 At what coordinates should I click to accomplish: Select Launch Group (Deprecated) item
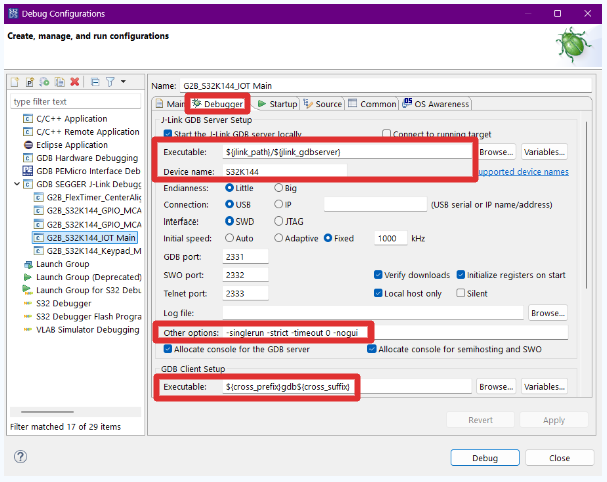click(88, 277)
